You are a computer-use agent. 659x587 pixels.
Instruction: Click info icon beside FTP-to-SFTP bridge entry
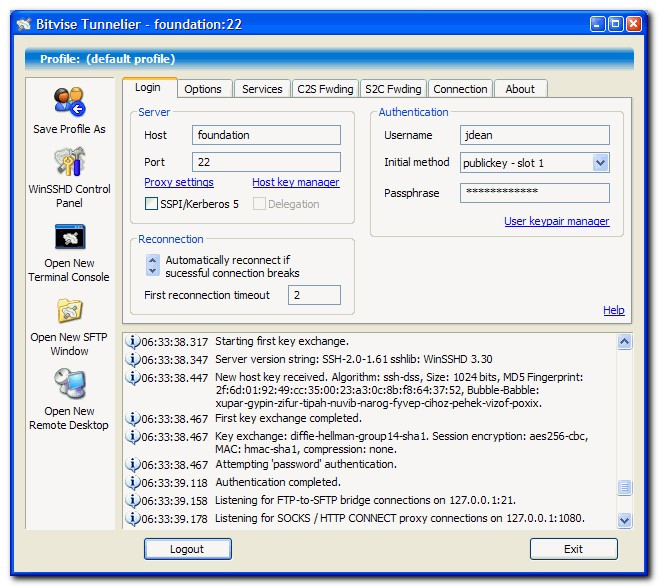[133, 500]
